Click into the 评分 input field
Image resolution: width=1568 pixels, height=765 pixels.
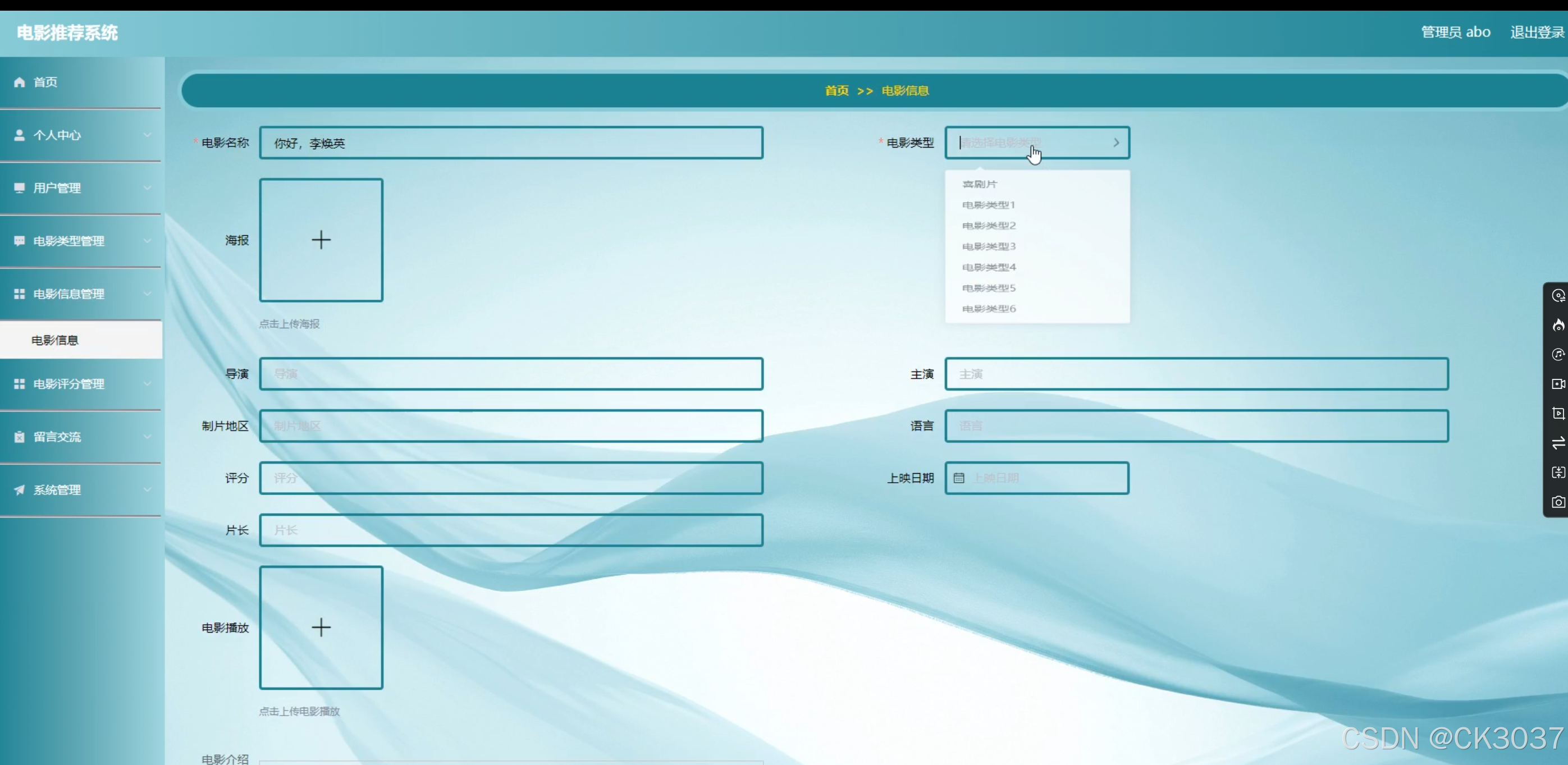coord(511,478)
